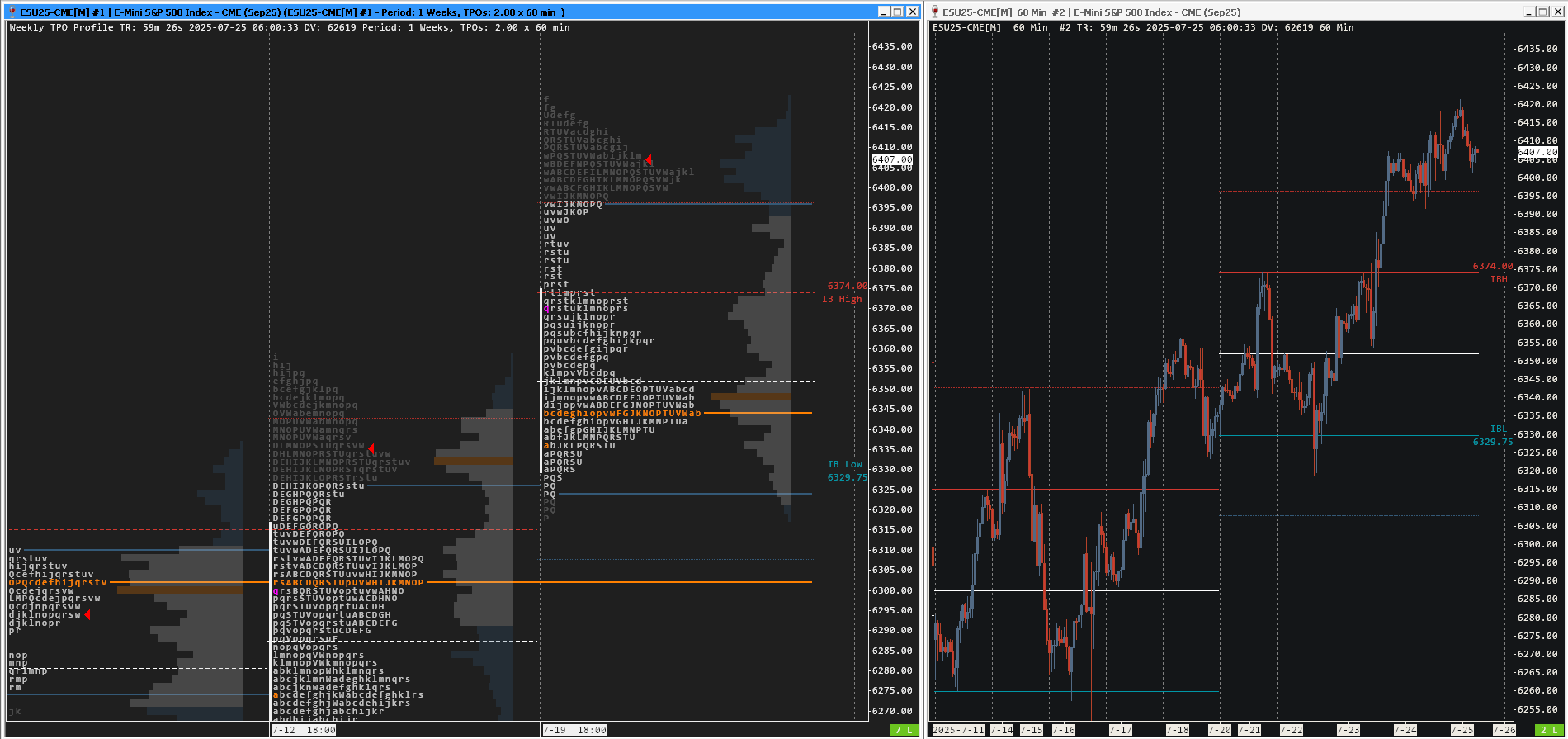Click the '7-23' date label on time axis
Screen dimensions: 1568x739
coord(1348,730)
